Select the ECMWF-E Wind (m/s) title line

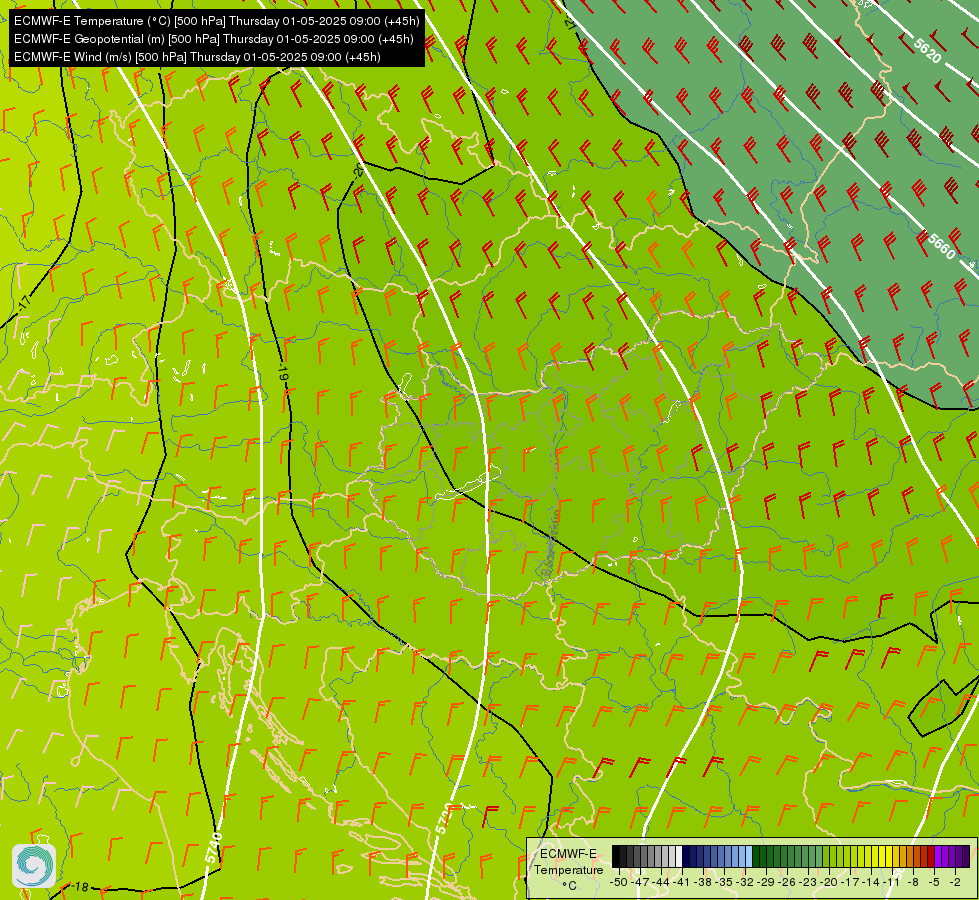click(x=197, y=57)
